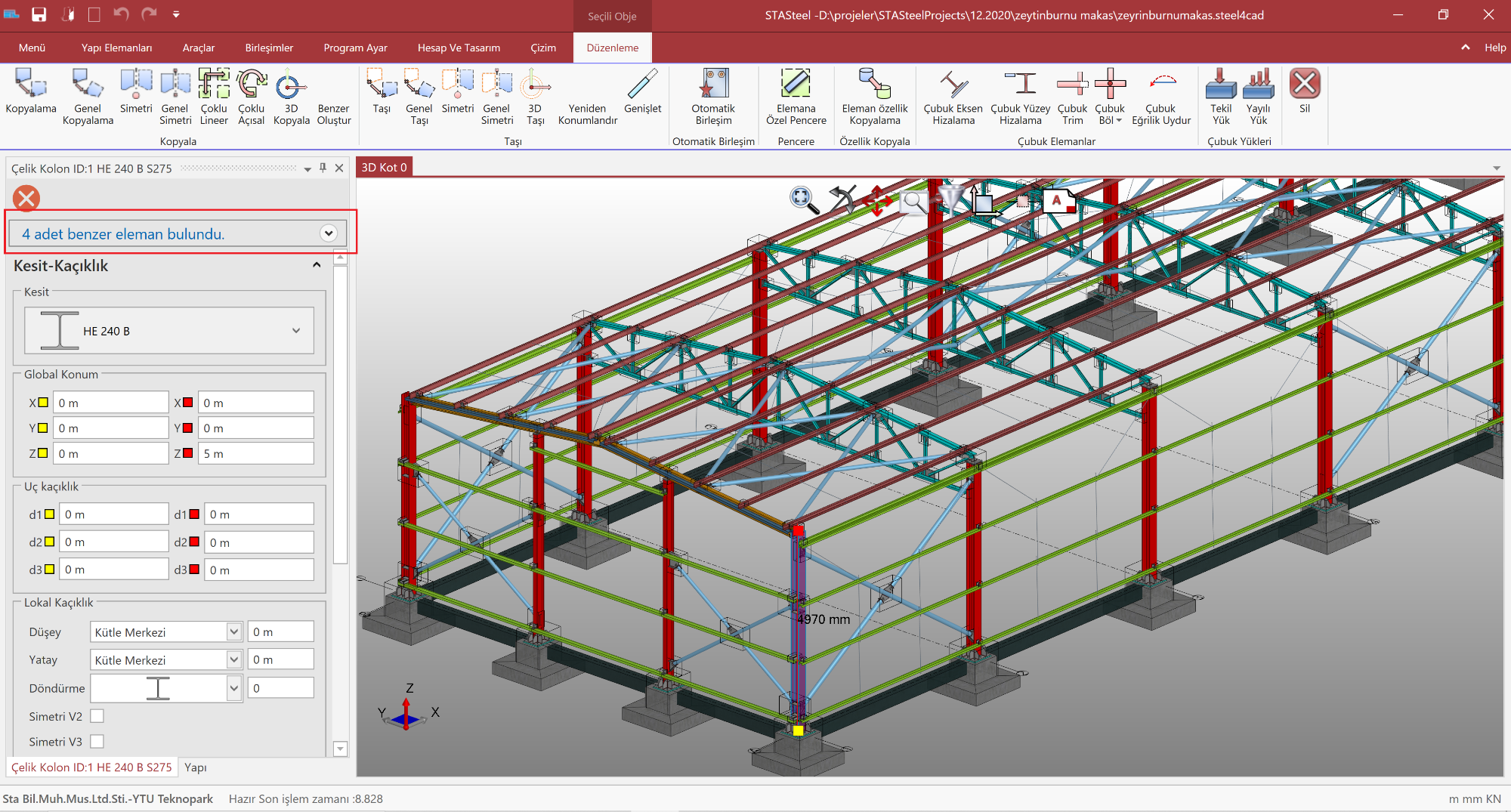Pin the Çelik Kolon properties panel

323,168
